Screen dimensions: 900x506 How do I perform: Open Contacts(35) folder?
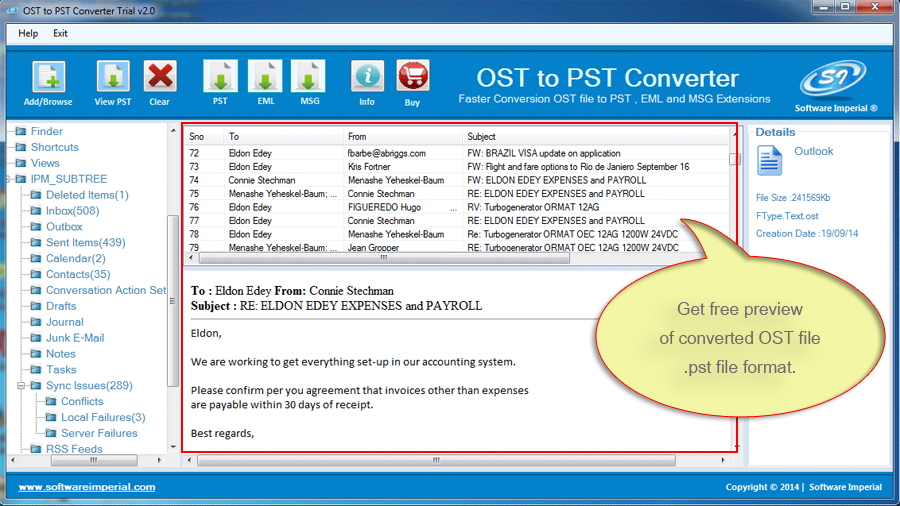pyautogui.click(x=78, y=274)
